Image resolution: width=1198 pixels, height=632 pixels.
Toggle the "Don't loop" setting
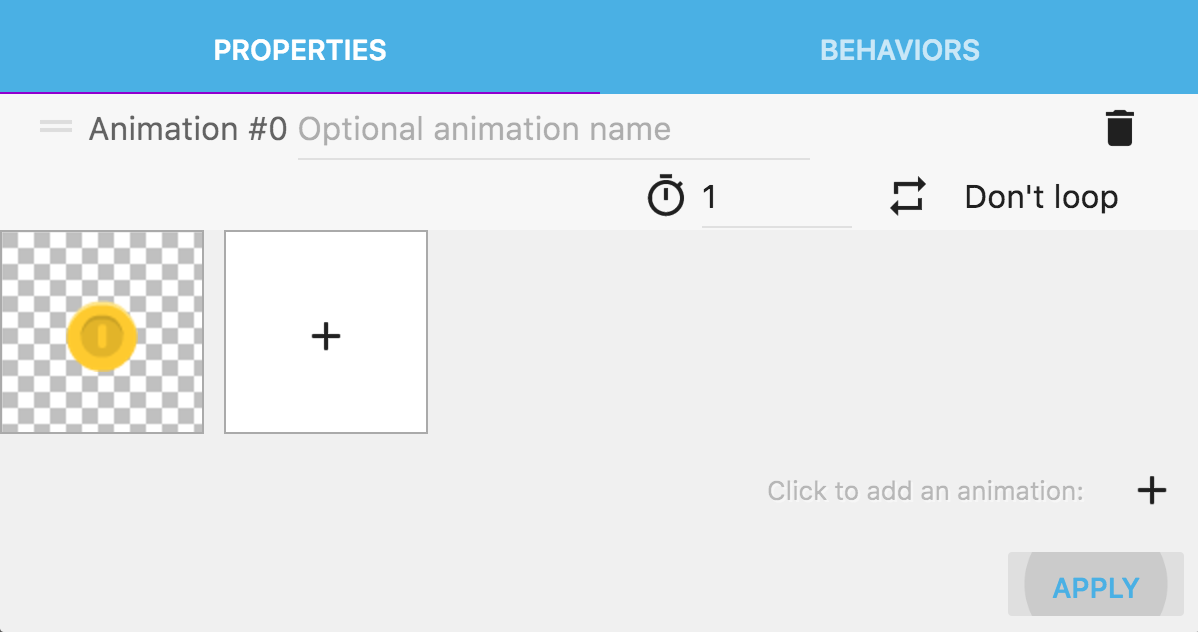[1040, 197]
